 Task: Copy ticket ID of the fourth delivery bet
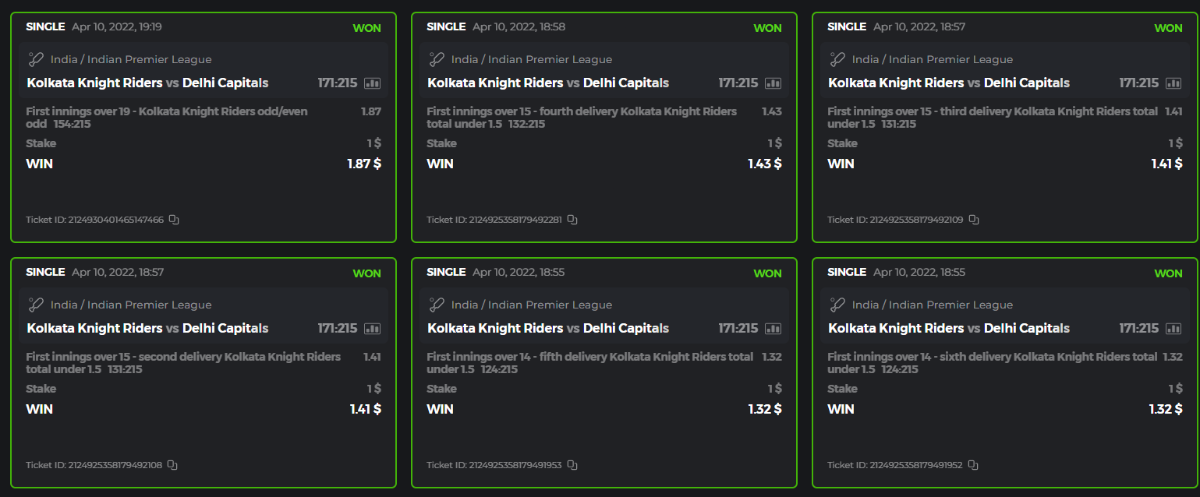(x=573, y=220)
